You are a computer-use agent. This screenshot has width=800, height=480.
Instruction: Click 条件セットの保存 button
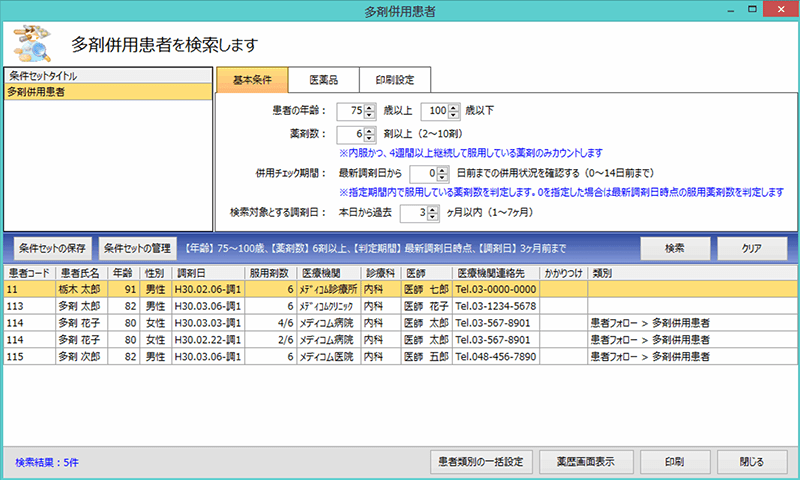pos(52,247)
